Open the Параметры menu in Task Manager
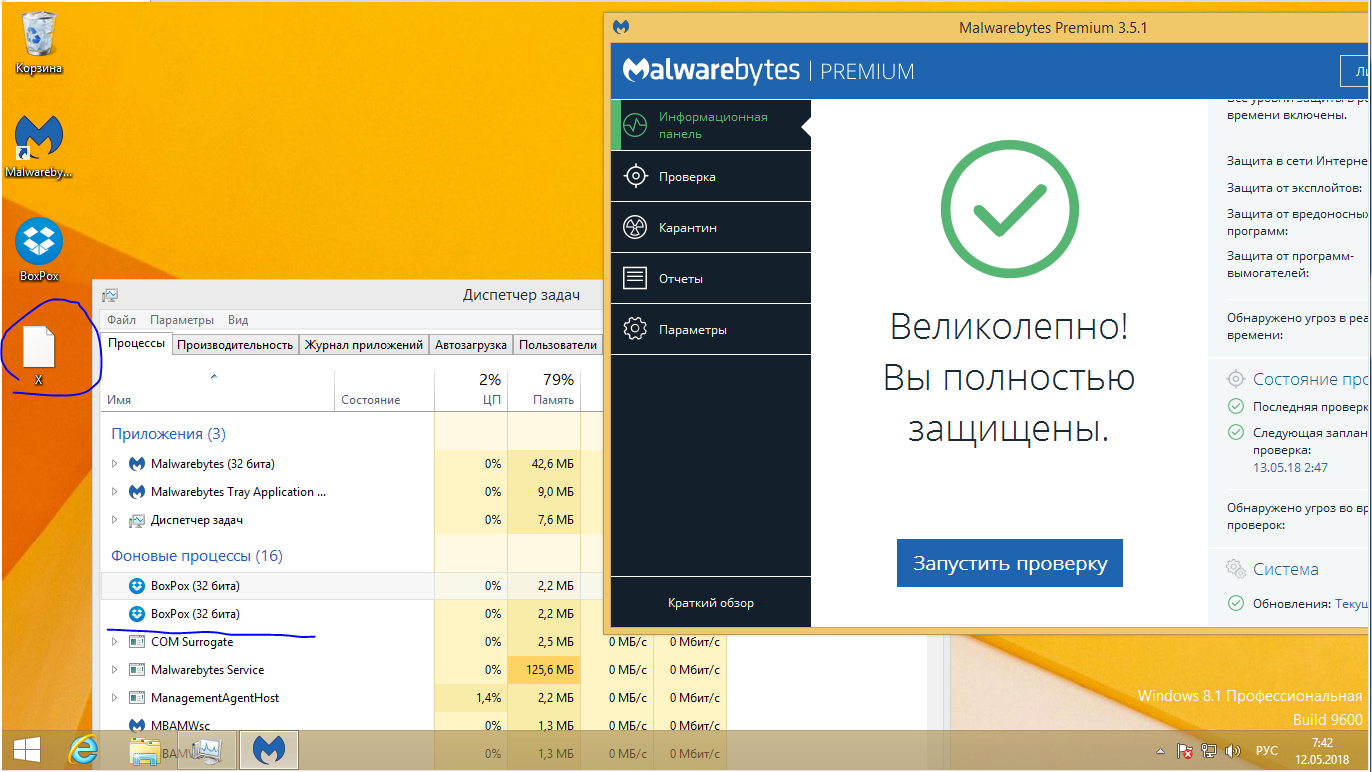 (x=182, y=320)
